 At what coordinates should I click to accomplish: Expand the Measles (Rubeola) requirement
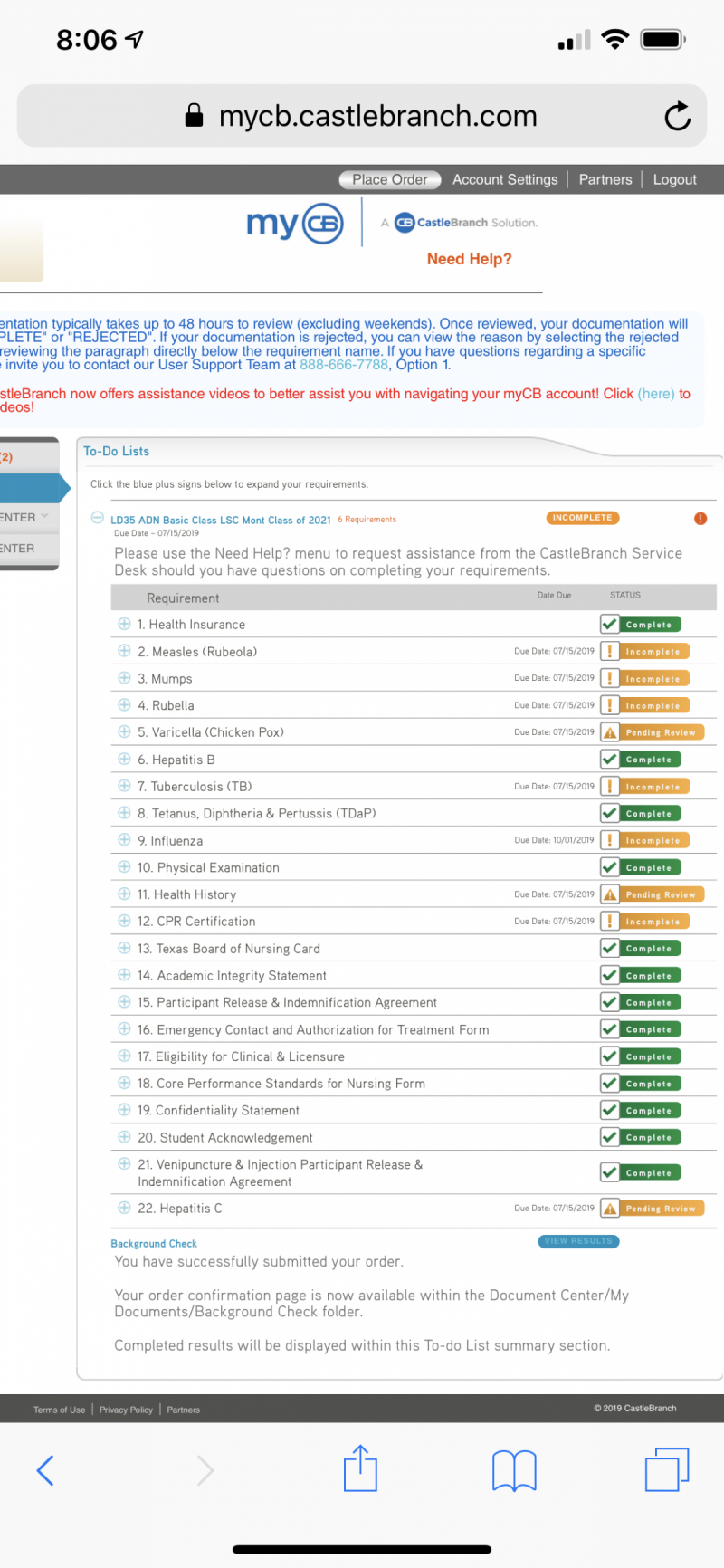(125, 651)
